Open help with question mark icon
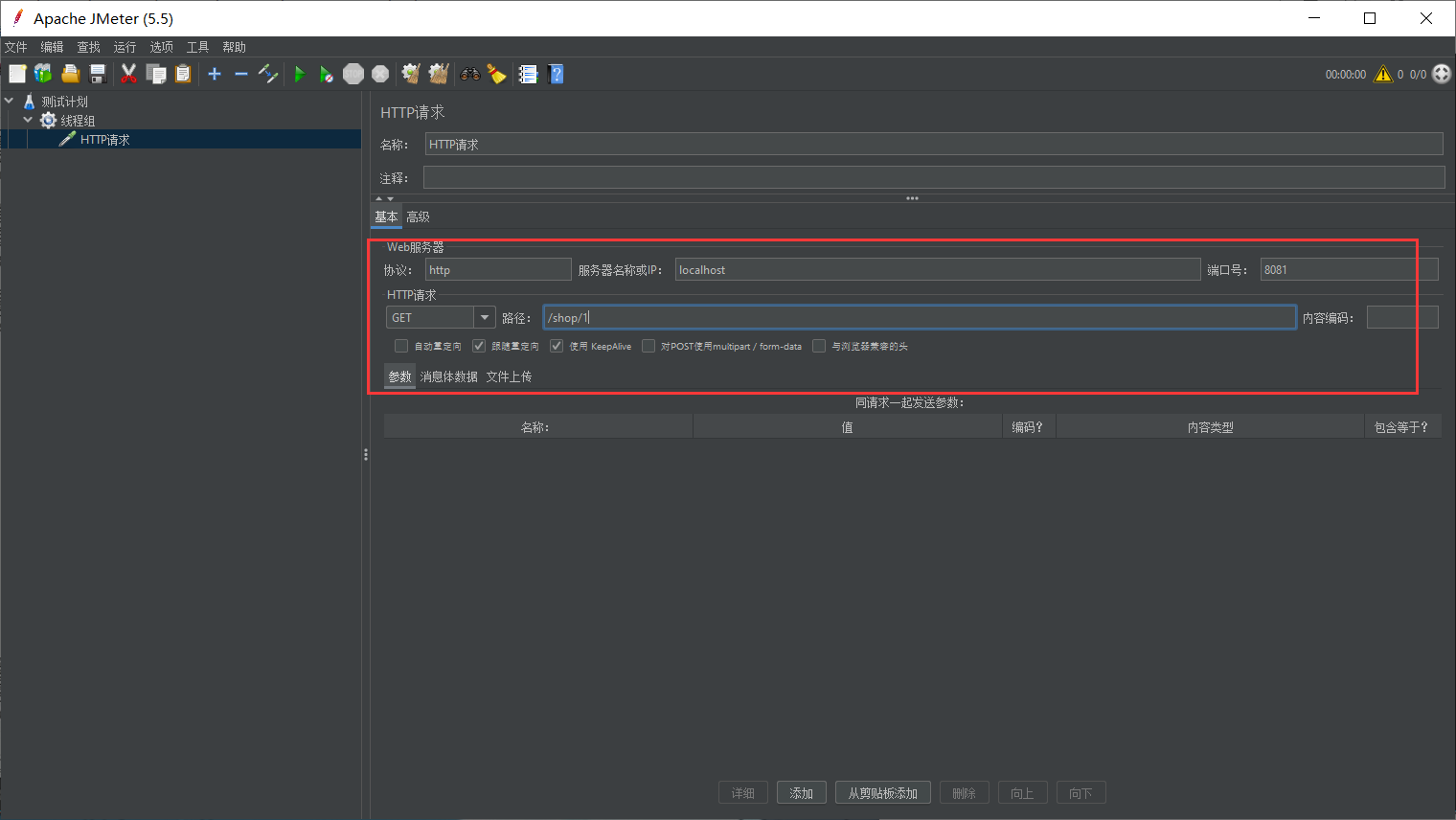This screenshot has height=820, width=1456. tap(556, 74)
